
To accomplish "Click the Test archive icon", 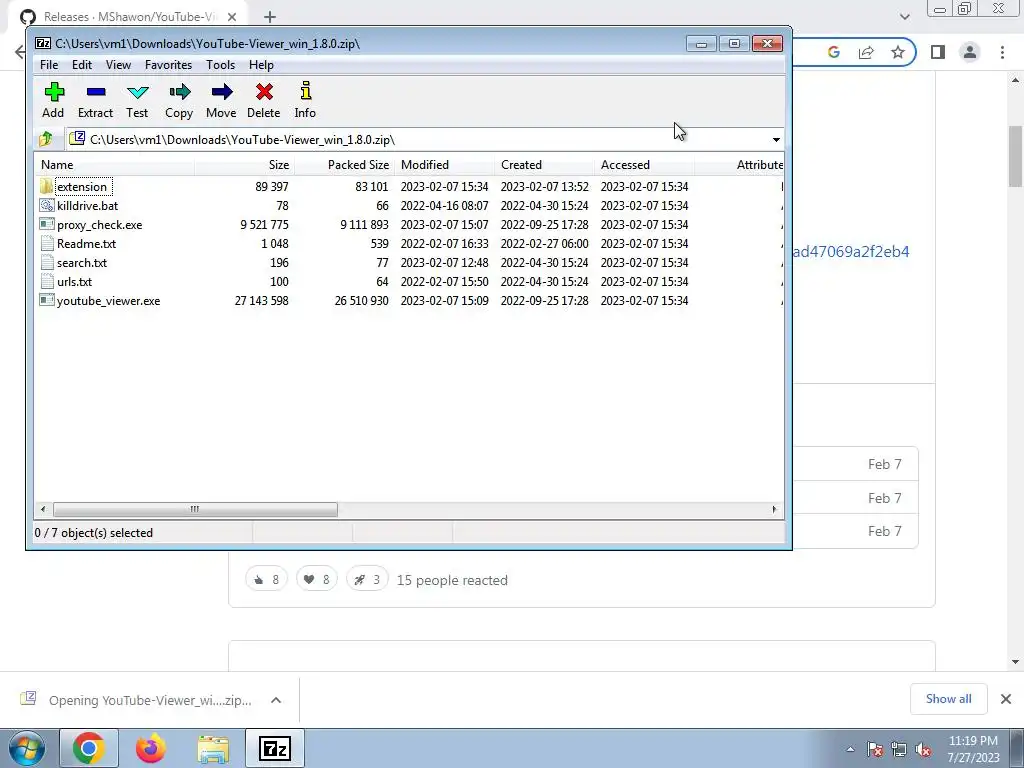I will click(x=137, y=92).
